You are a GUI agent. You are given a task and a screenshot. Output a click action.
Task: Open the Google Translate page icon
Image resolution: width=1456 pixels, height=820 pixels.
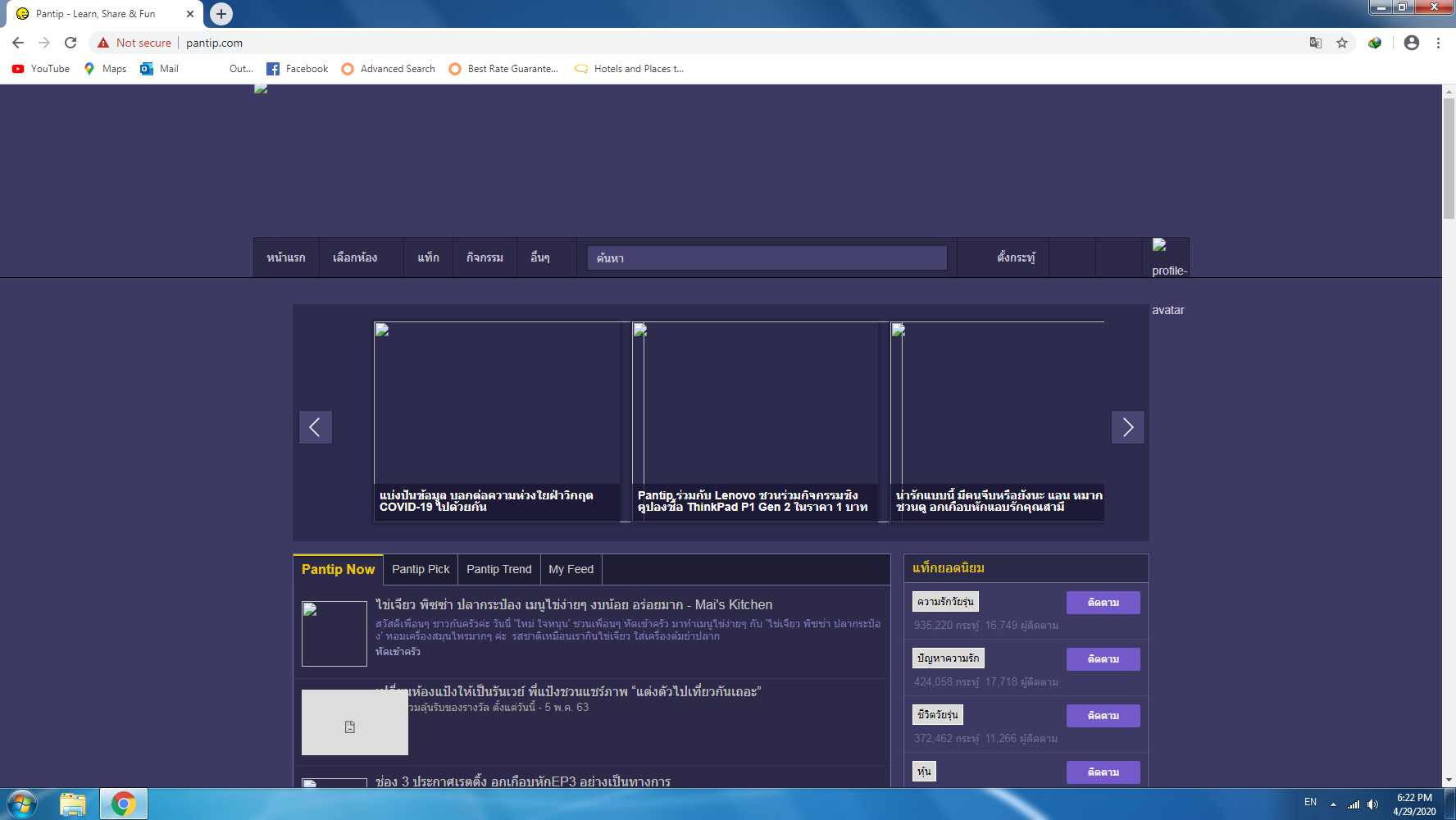[x=1316, y=43]
